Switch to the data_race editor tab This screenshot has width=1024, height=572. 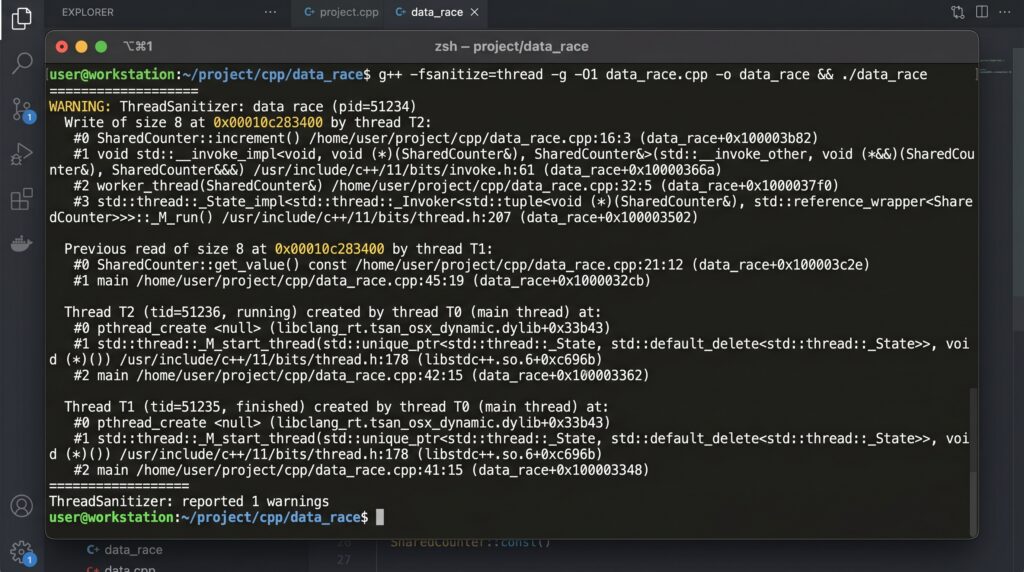(430, 12)
